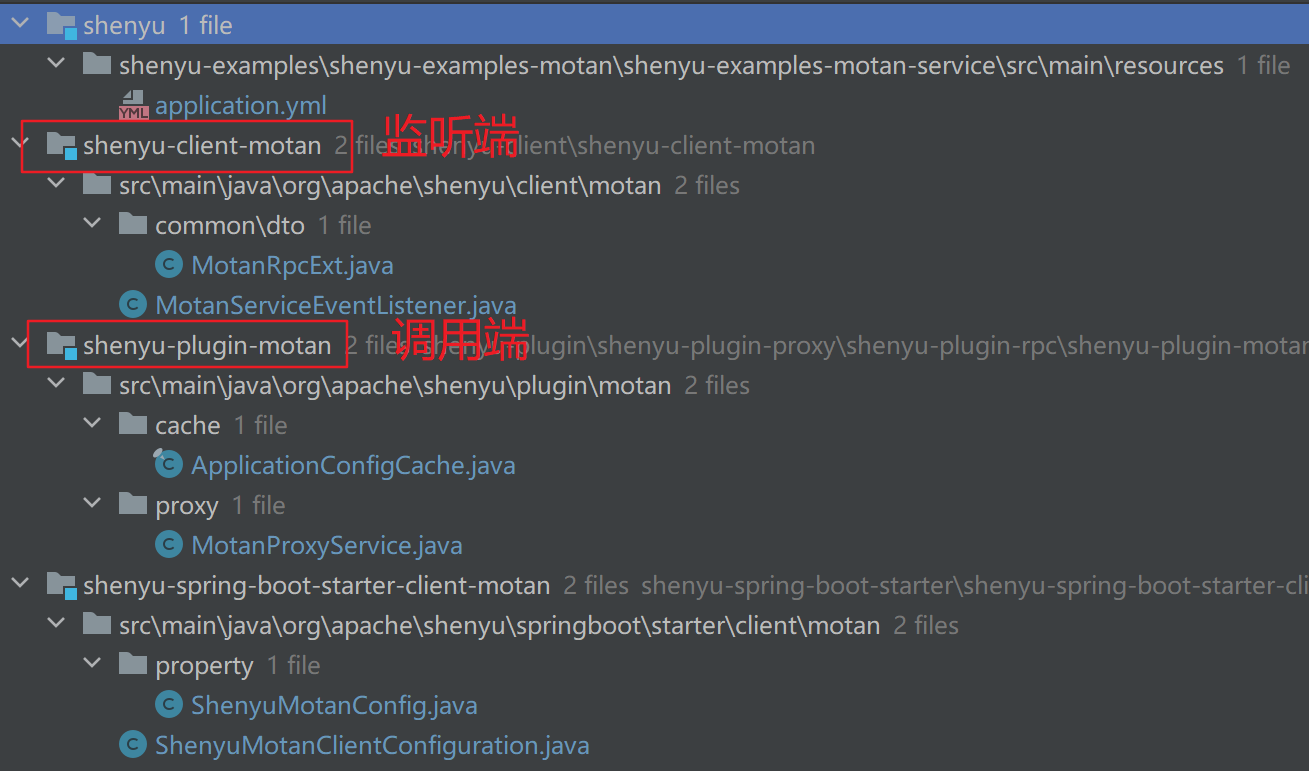This screenshot has height=771, width=1309.
Task: Select shenyu-plugin-motan module name
Action: tap(207, 345)
